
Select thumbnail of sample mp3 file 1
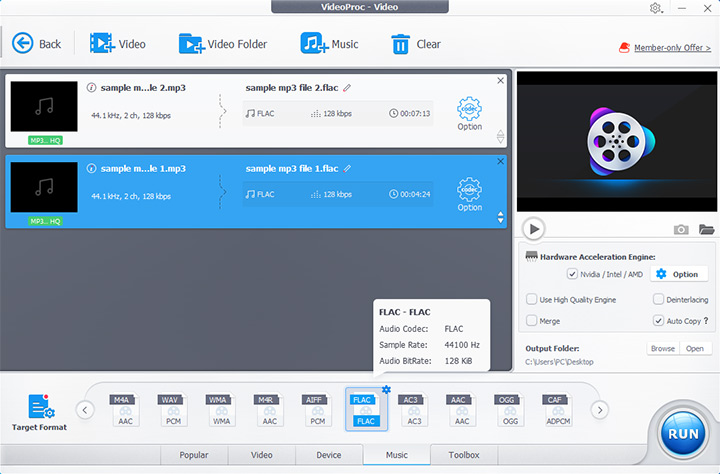pos(44,187)
